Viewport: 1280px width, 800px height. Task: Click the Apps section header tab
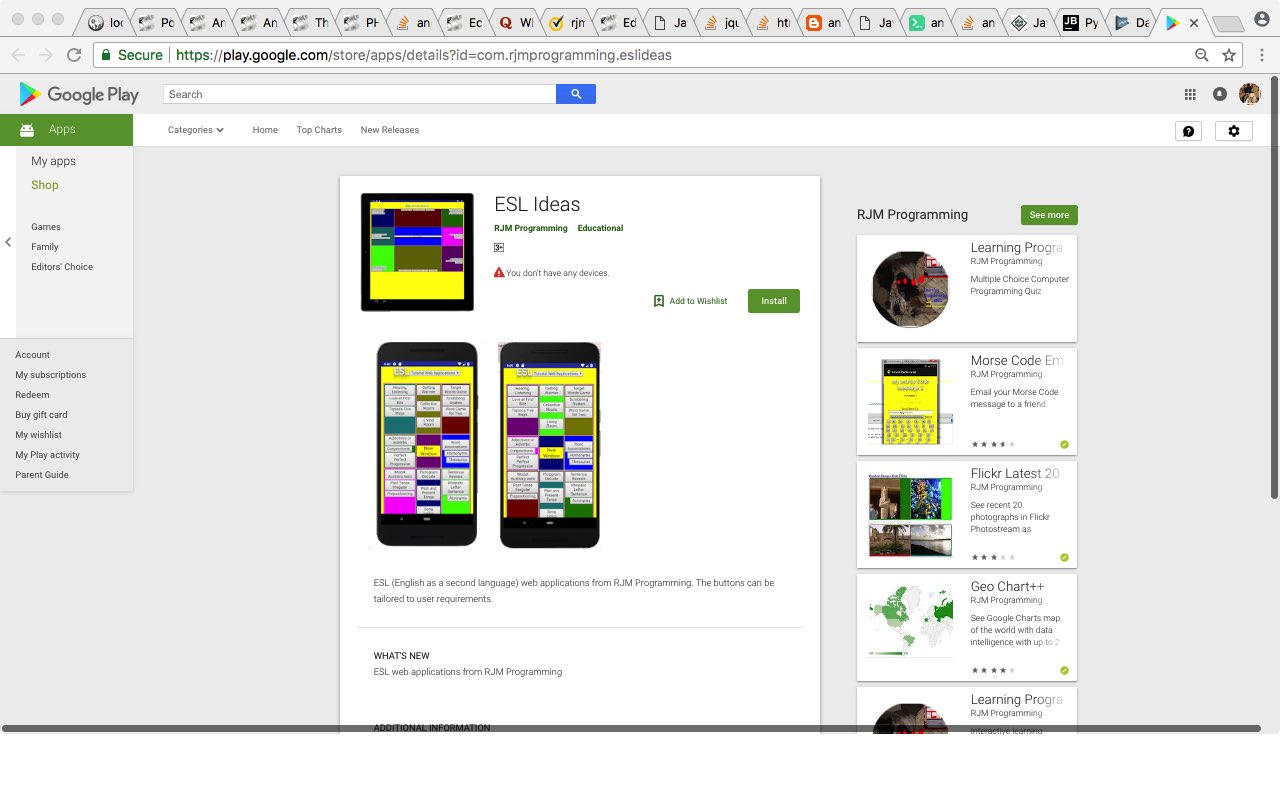click(x=66, y=130)
